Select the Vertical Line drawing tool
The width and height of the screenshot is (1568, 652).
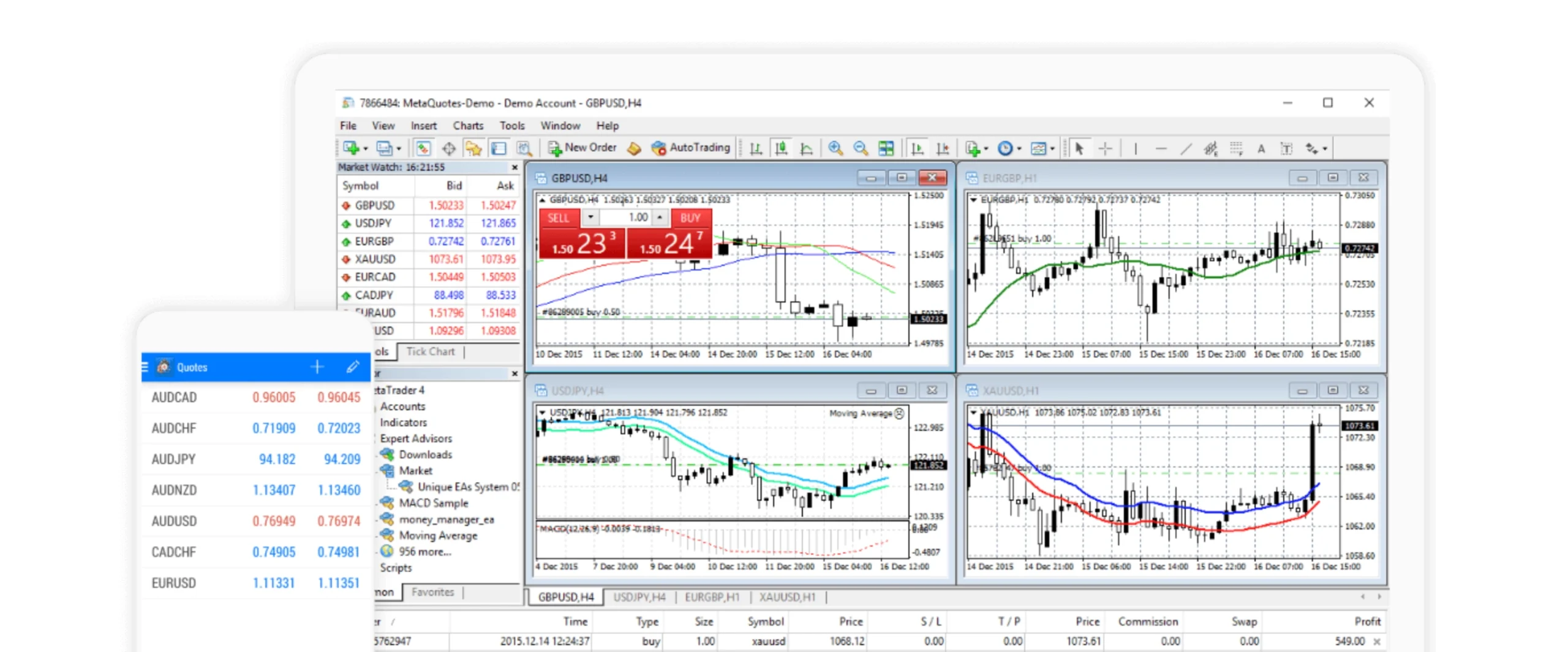[1135, 148]
